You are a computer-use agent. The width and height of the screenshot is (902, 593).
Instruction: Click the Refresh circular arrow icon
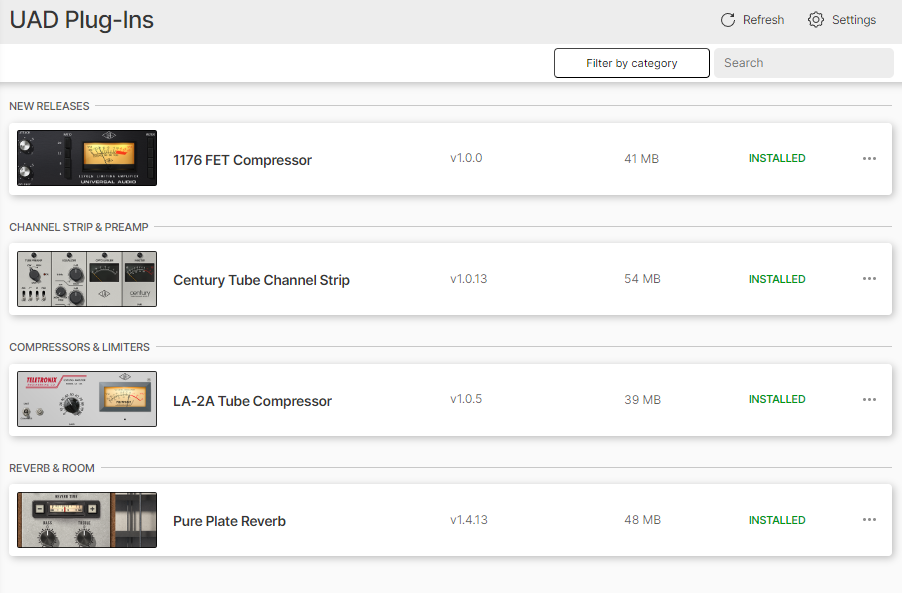(x=727, y=20)
